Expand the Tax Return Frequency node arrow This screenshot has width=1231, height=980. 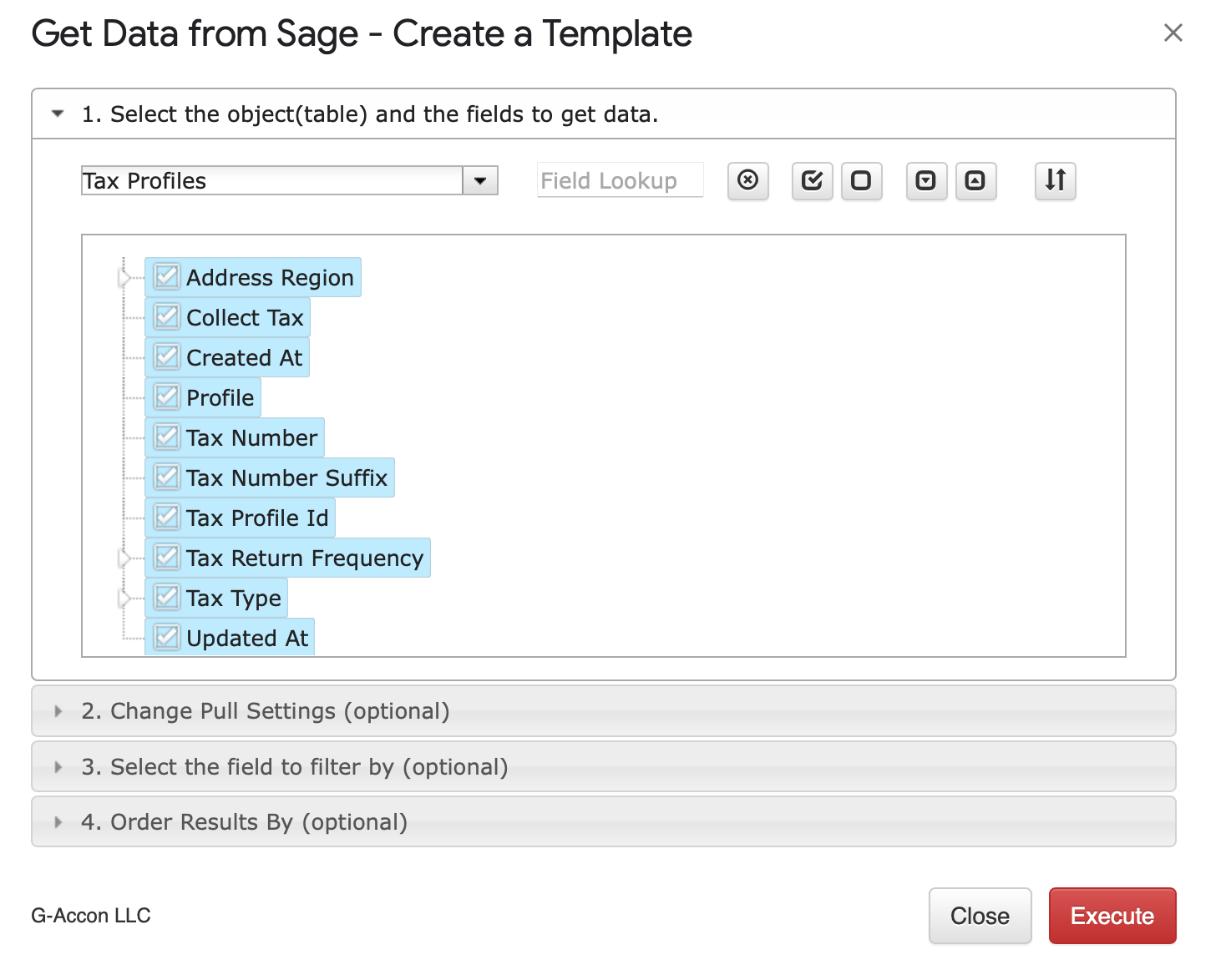125,558
